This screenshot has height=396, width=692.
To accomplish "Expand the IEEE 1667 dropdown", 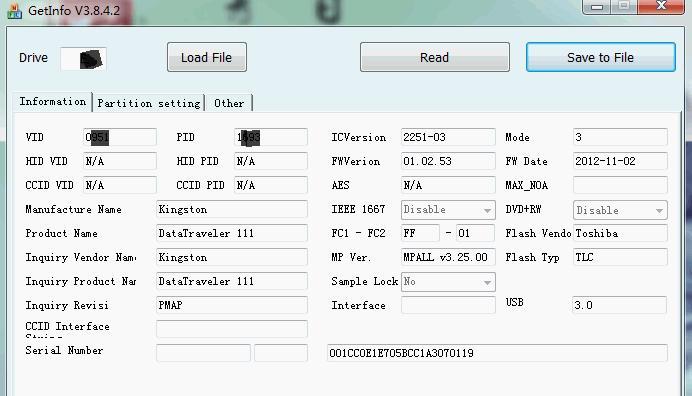I will tap(448, 210).
